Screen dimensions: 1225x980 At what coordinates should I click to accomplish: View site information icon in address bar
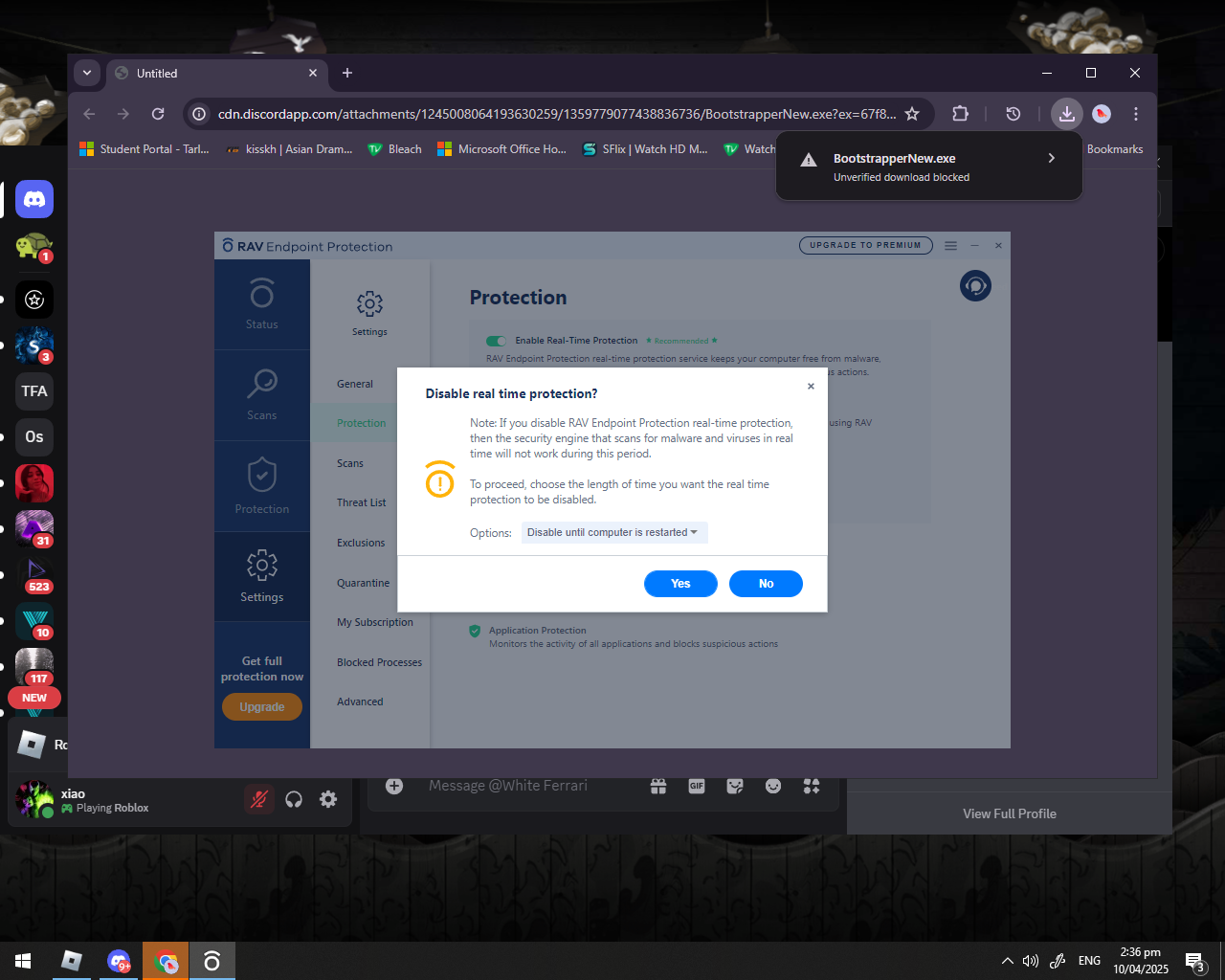[199, 114]
